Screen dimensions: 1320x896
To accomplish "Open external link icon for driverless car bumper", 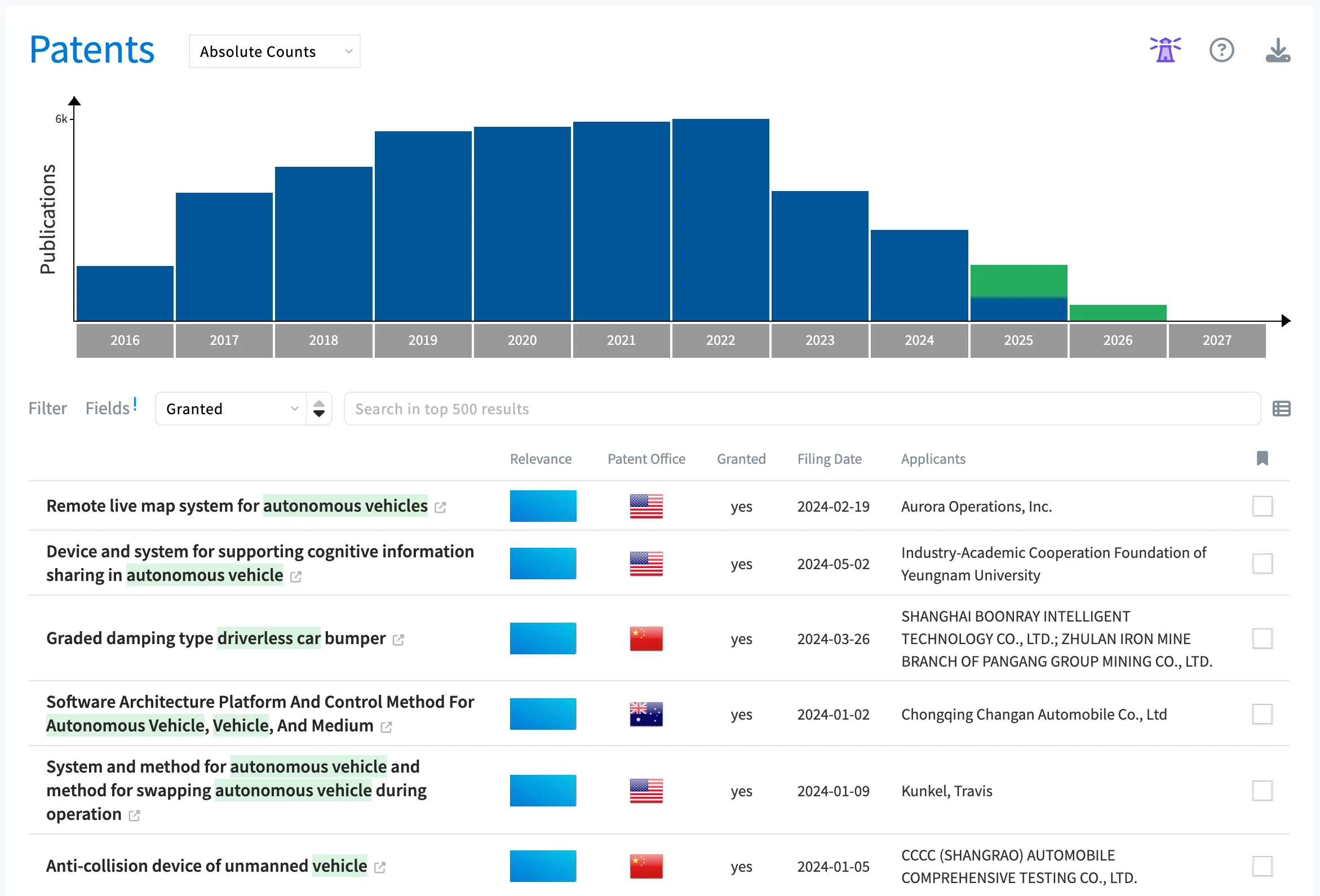I will [x=398, y=640].
